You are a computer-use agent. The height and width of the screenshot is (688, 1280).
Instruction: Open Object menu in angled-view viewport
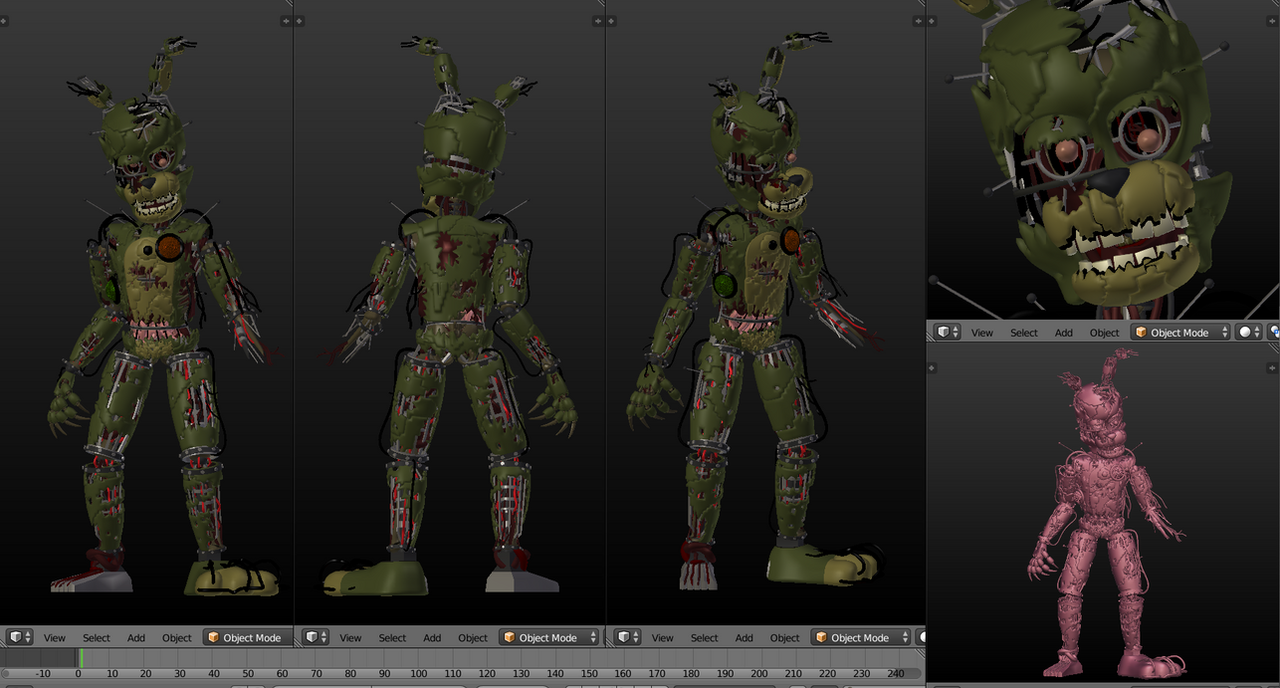tap(785, 637)
